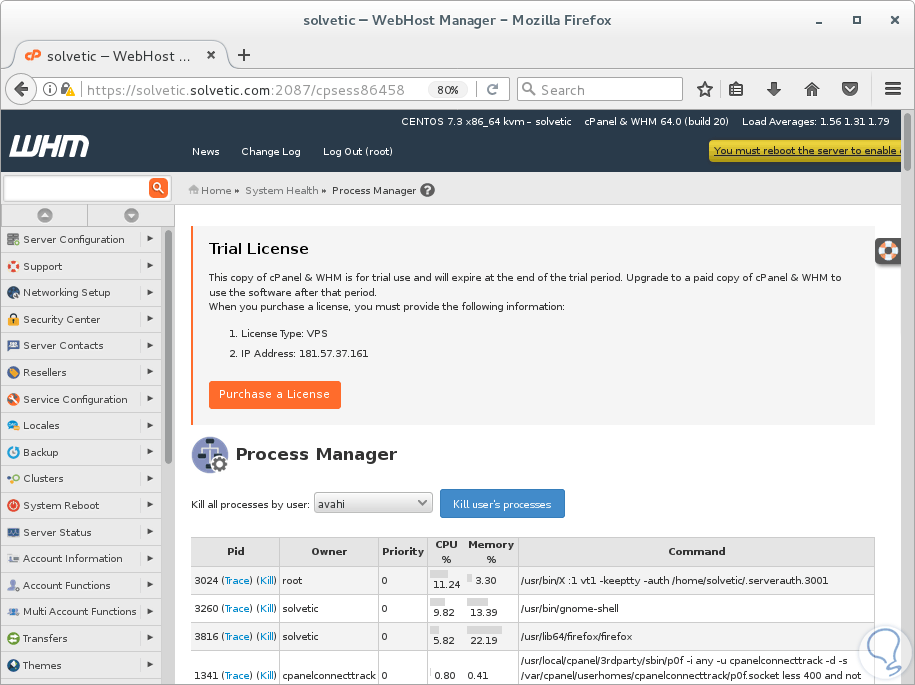
Task: Click the Pocket icon in toolbar
Action: click(850, 89)
